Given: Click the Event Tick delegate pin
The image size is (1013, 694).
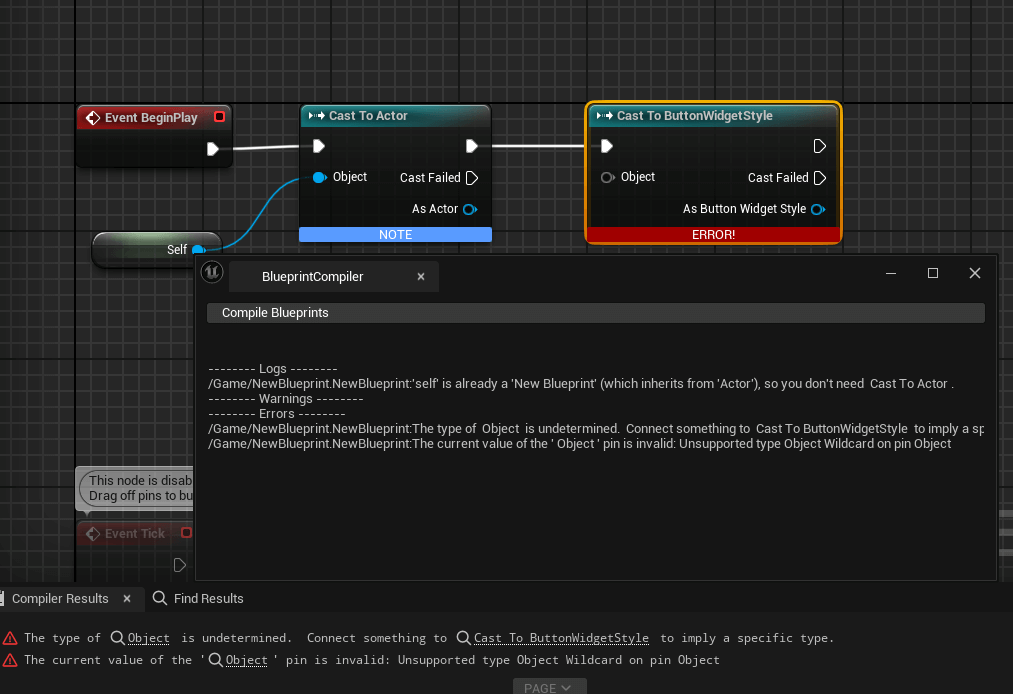Looking at the screenshot, I should coord(186,532).
